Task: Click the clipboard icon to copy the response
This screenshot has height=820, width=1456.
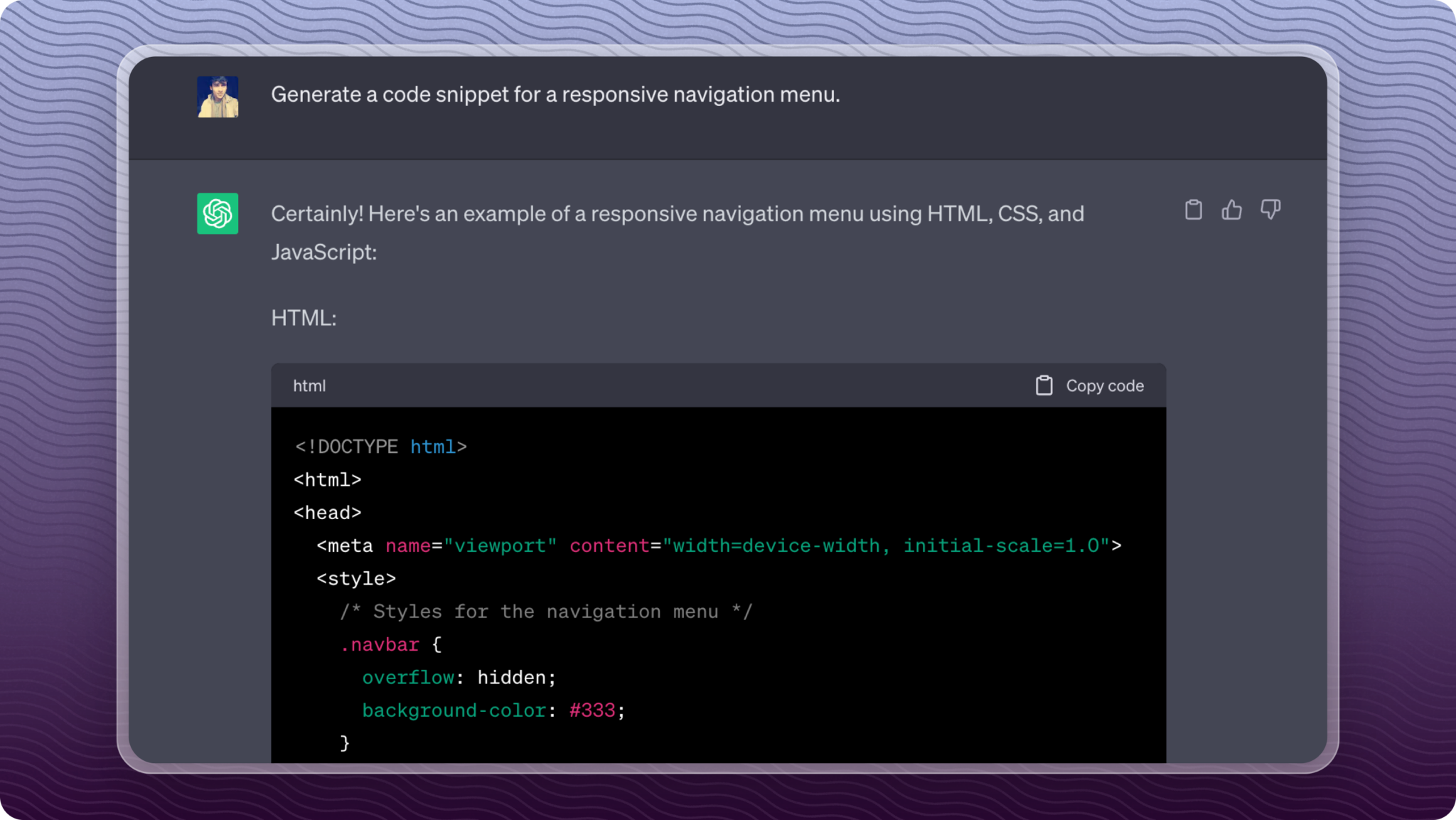Action: 1194,209
